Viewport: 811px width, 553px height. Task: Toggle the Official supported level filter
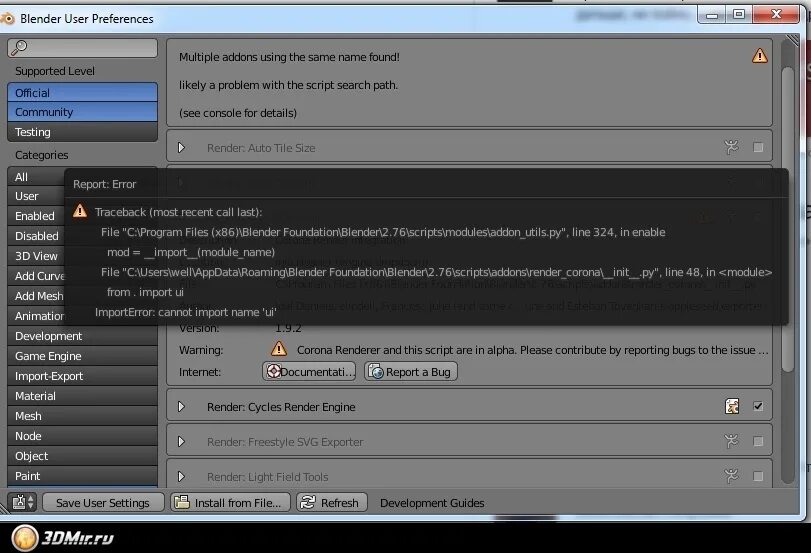[x=82, y=93]
